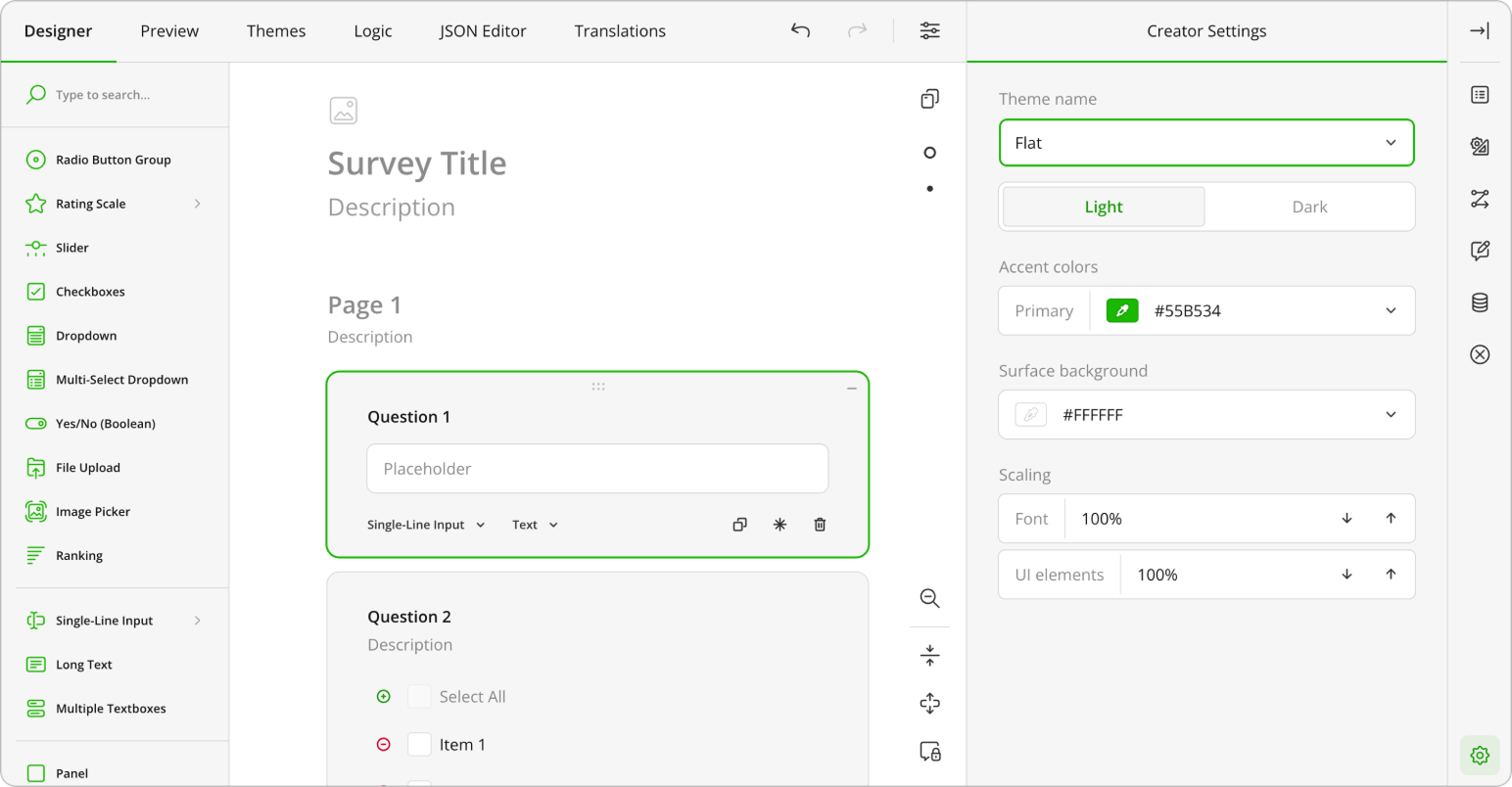Open the Theme name Flat dropdown
The height and width of the screenshot is (787, 1512).
pos(1206,143)
